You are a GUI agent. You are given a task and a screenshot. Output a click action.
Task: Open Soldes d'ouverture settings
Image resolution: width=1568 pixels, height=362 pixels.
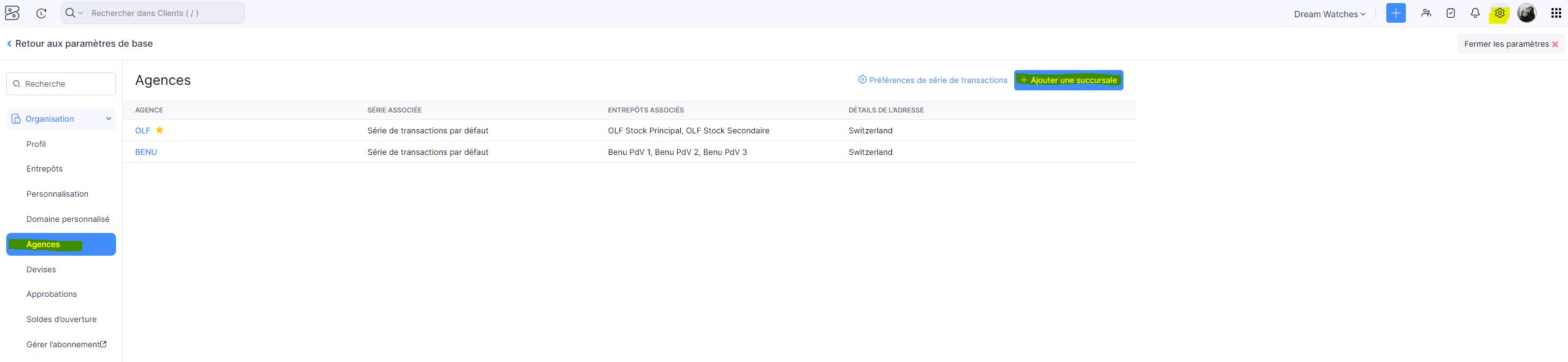pyautogui.click(x=61, y=319)
